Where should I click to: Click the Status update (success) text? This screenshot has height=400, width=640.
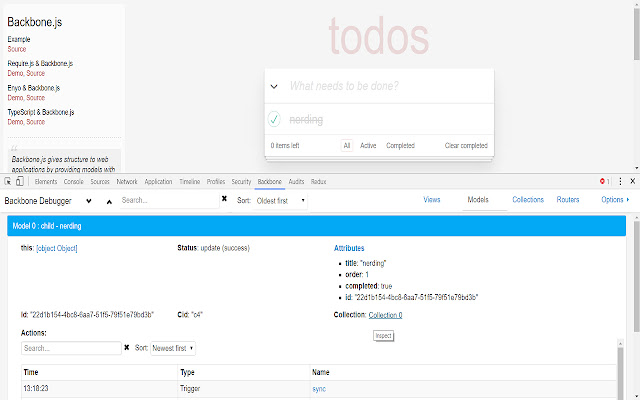[x=213, y=248]
